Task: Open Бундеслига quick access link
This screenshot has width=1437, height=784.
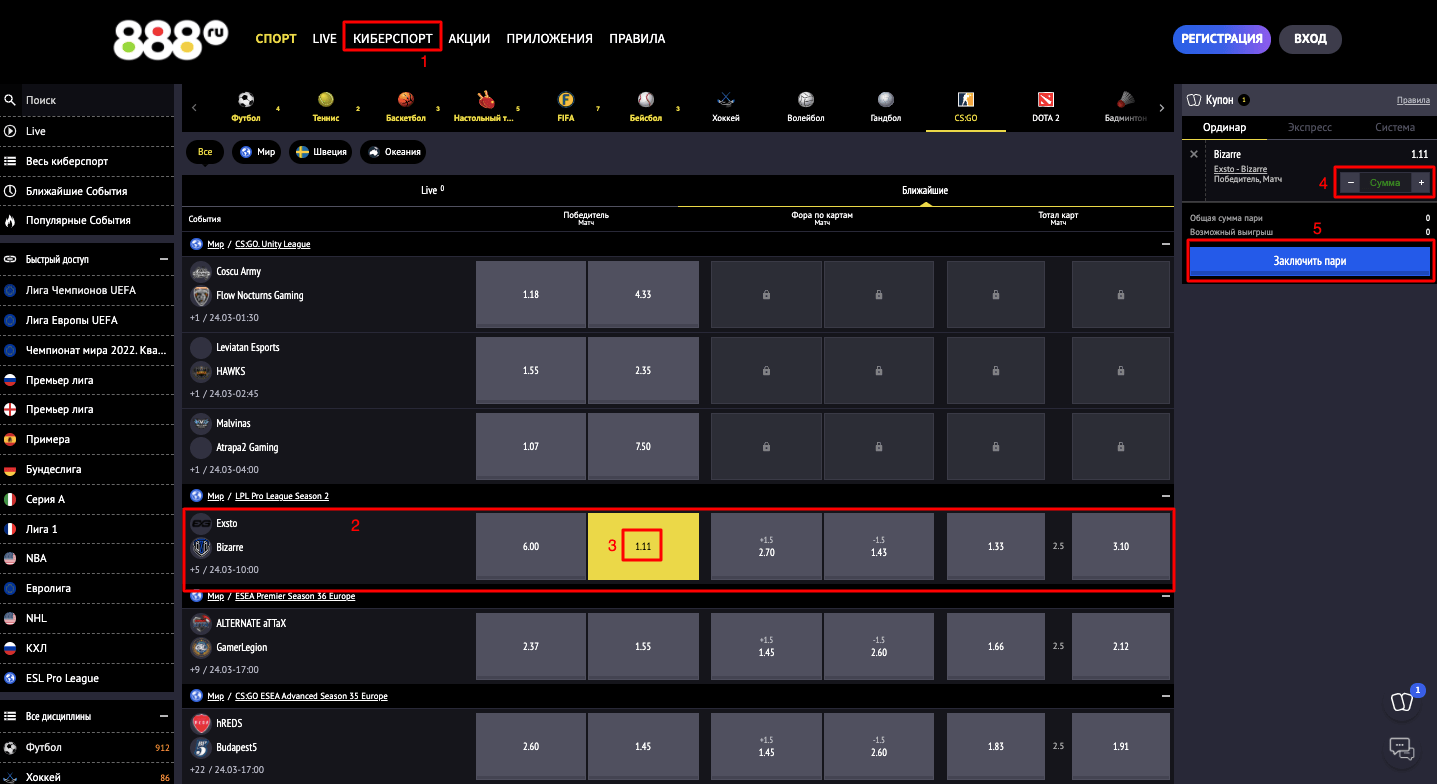Action: tap(87, 469)
